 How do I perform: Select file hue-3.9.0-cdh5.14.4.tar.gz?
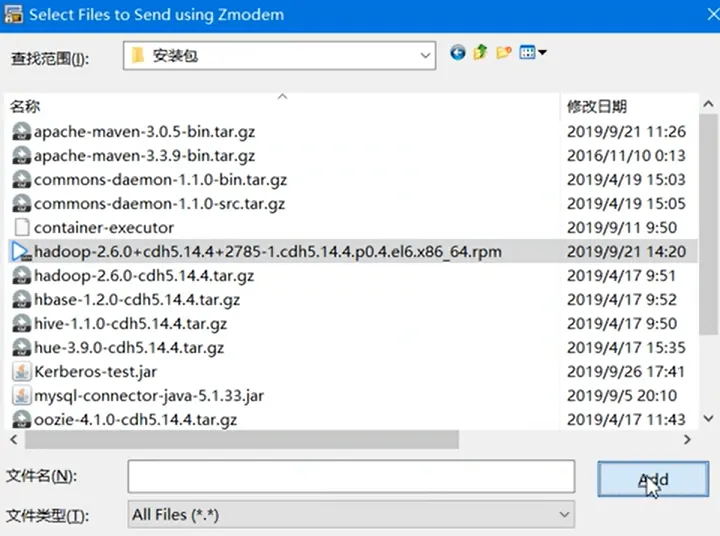[x=129, y=347]
